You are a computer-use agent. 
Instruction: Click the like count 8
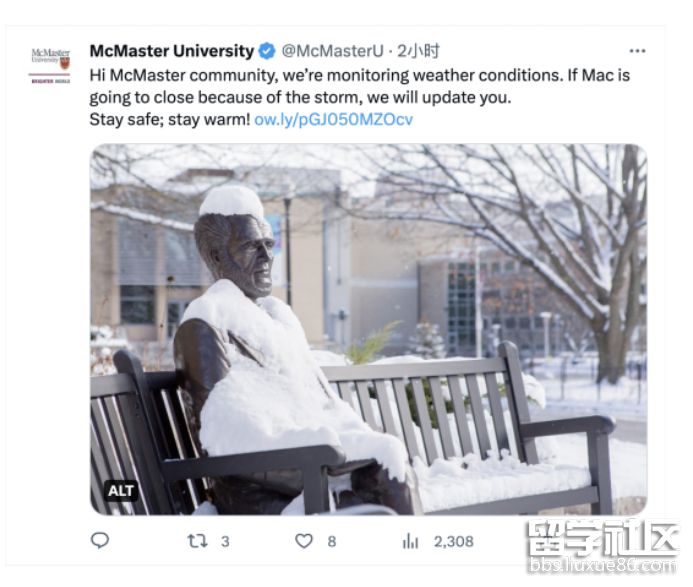tap(332, 541)
